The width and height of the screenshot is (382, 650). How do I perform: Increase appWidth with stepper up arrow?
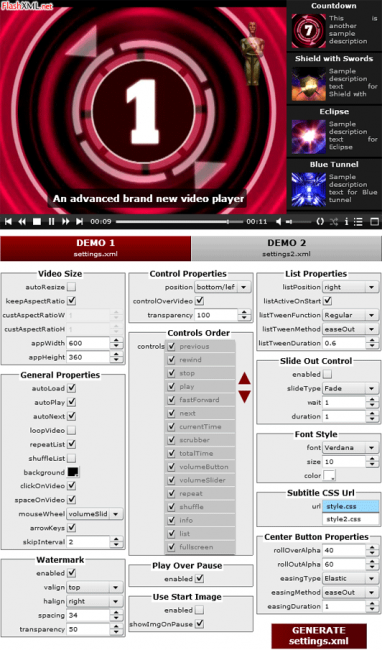[116, 340]
